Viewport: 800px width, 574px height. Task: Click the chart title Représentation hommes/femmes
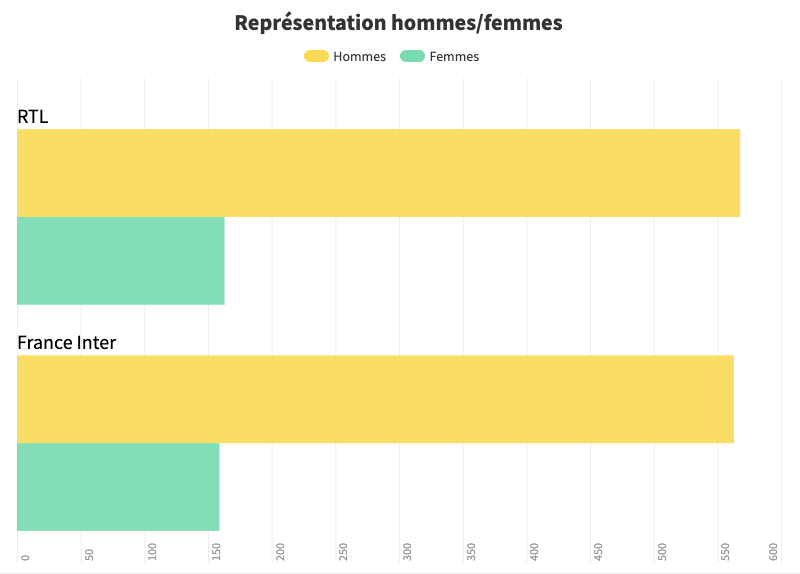(398, 23)
